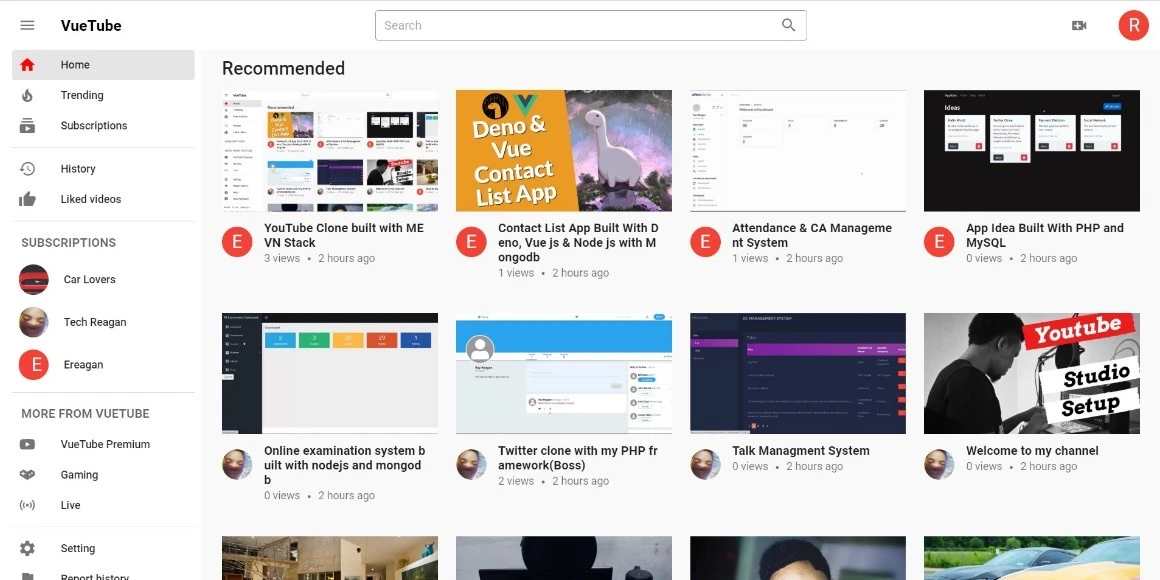This screenshot has width=1160, height=580.
Task: Open VueTube Premium label
Action: coord(105,445)
